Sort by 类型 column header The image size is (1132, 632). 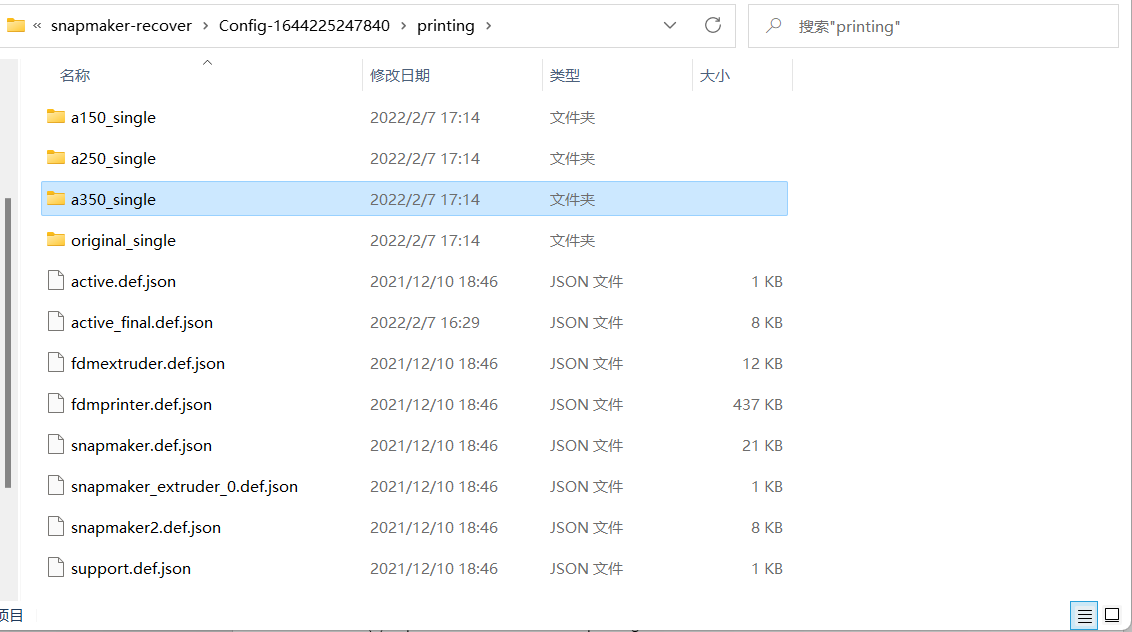[565, 75]
